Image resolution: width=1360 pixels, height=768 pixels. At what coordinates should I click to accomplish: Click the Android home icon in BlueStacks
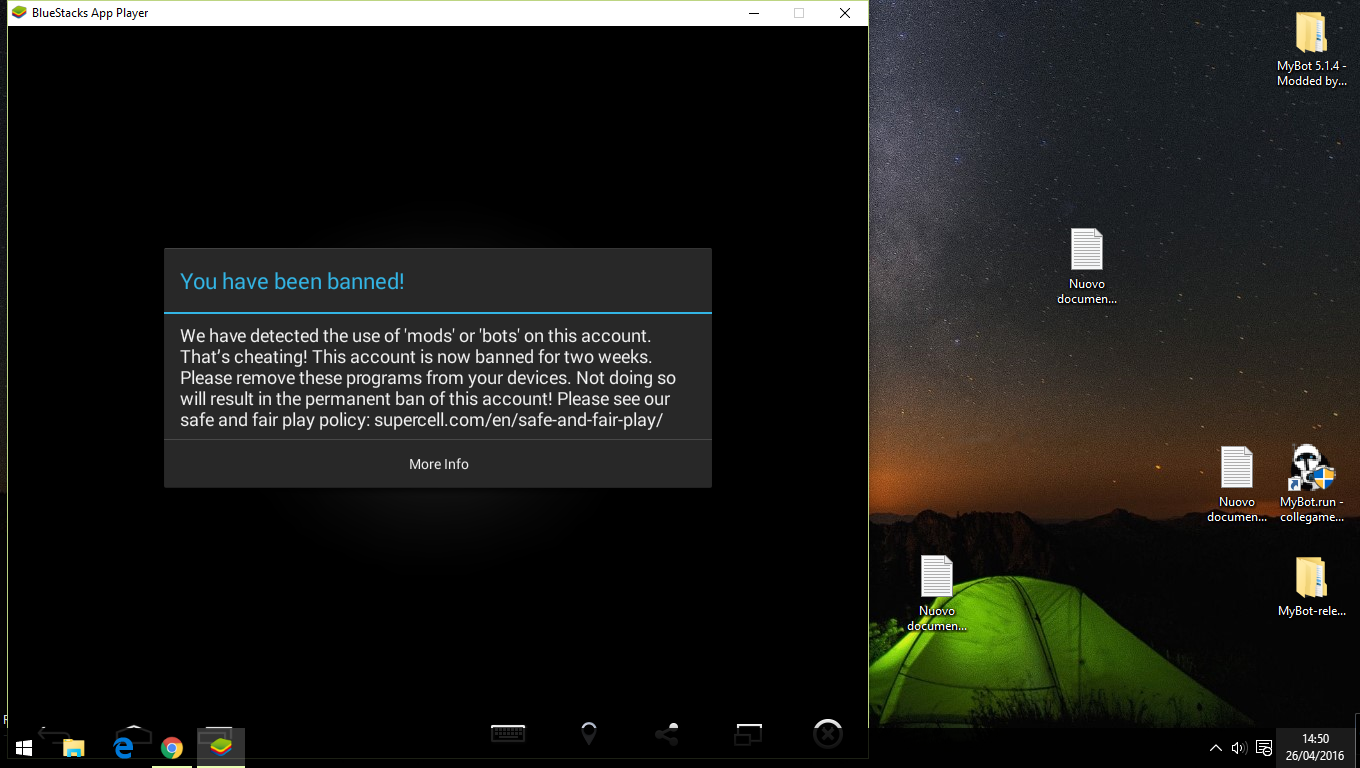[134, 733]
